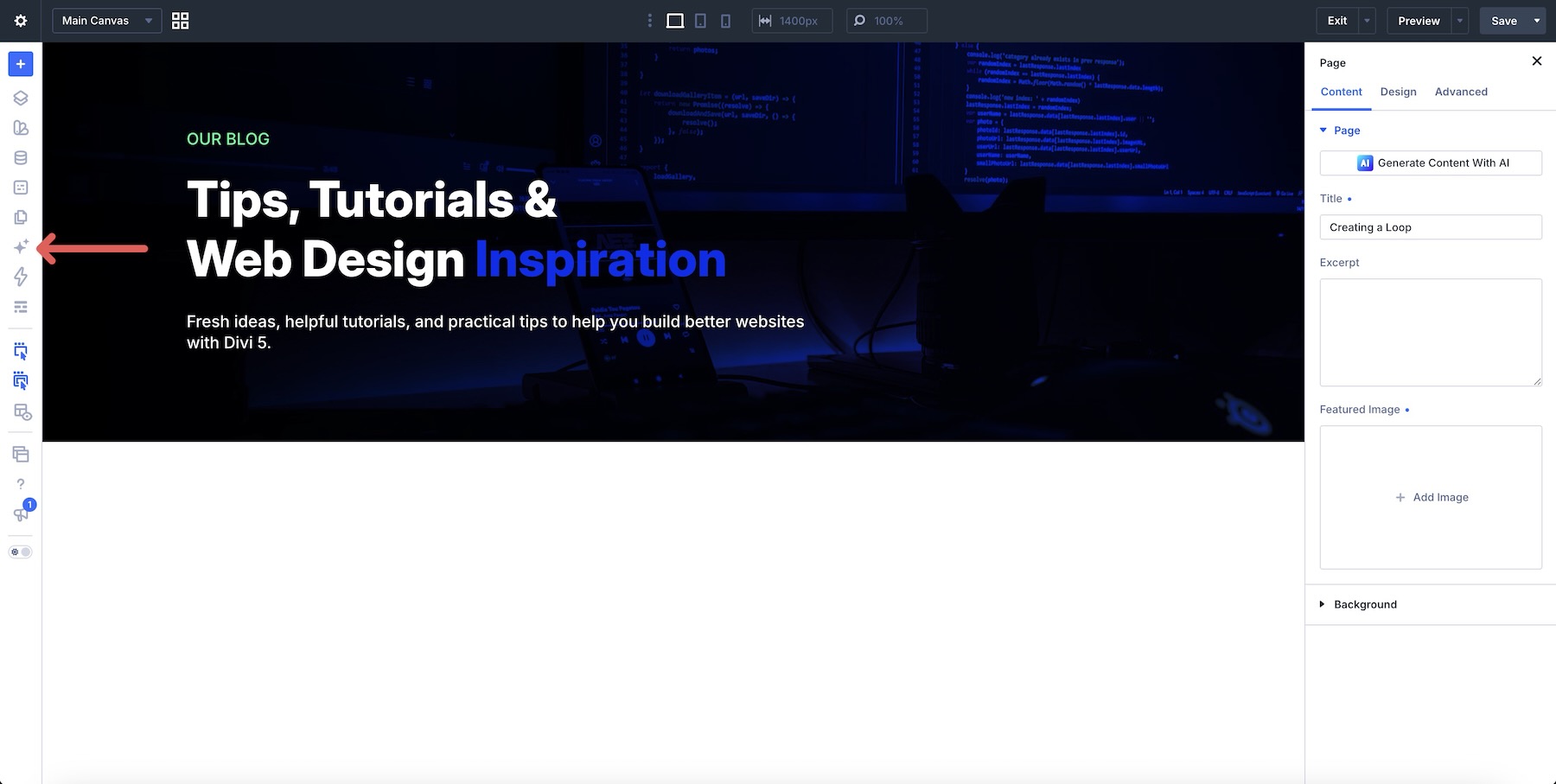Click the Preview button
Viewport: 1556px width, 784px height.
(x=1419, y=21)
